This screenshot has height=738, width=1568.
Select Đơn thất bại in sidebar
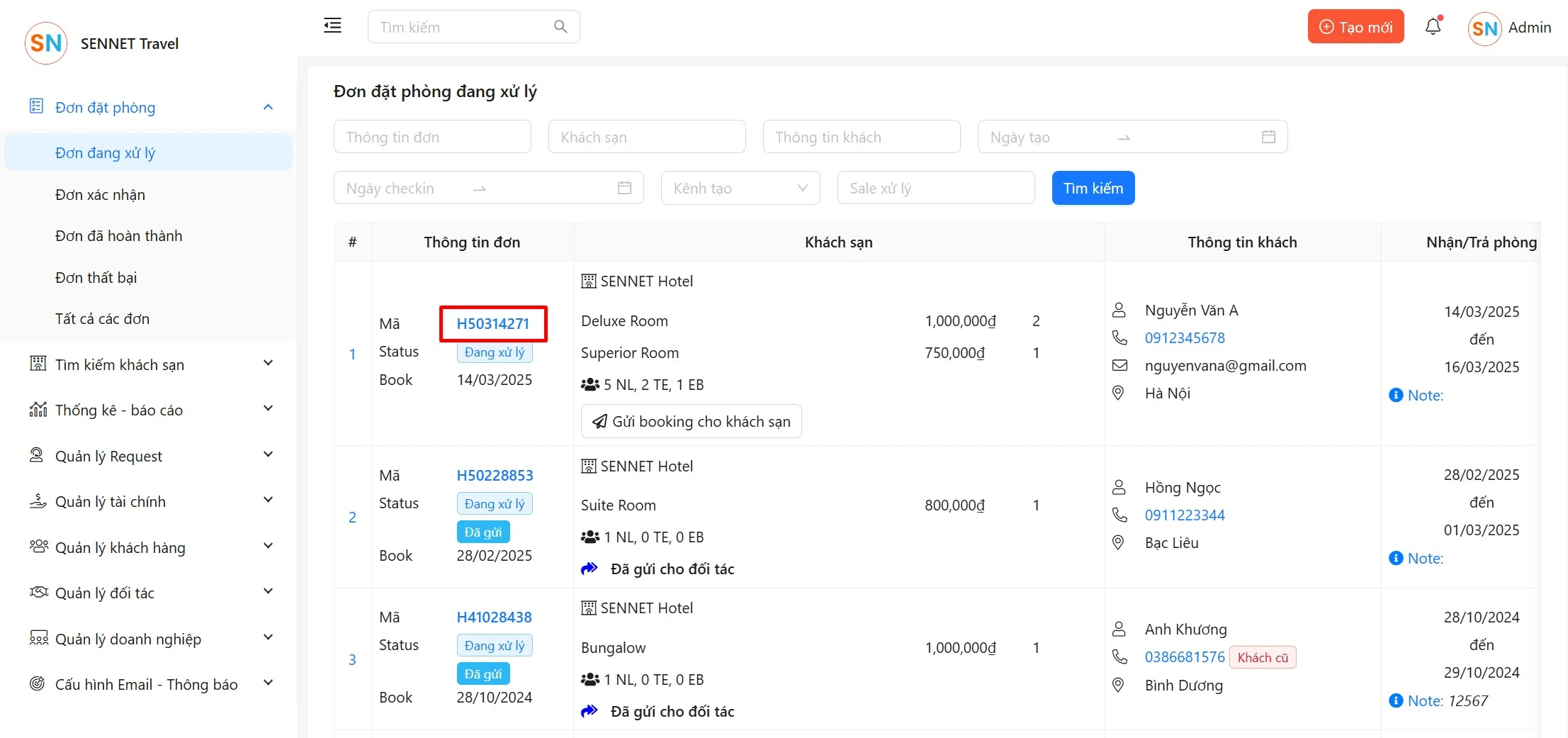96,278
